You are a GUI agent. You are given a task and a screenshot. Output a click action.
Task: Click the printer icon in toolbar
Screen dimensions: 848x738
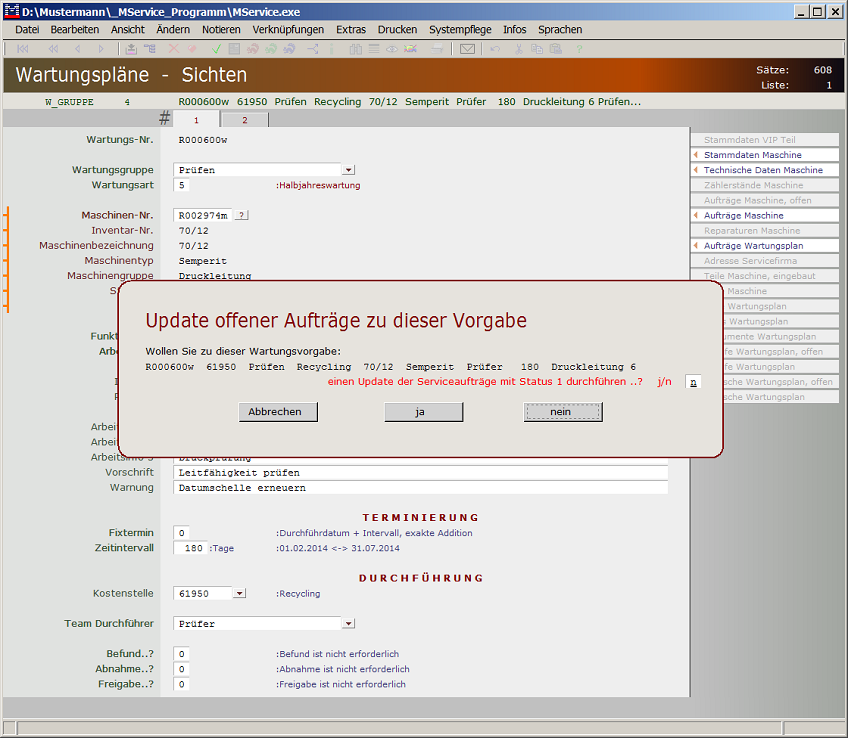pyautogui.click(x=437, y=49)
